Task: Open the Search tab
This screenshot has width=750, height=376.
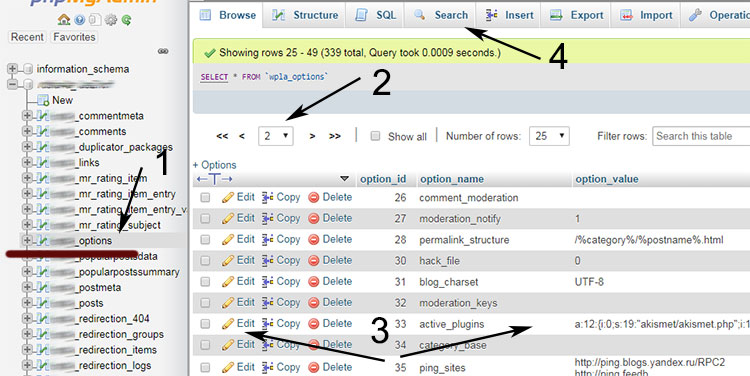Action: [x=441, y=15]
